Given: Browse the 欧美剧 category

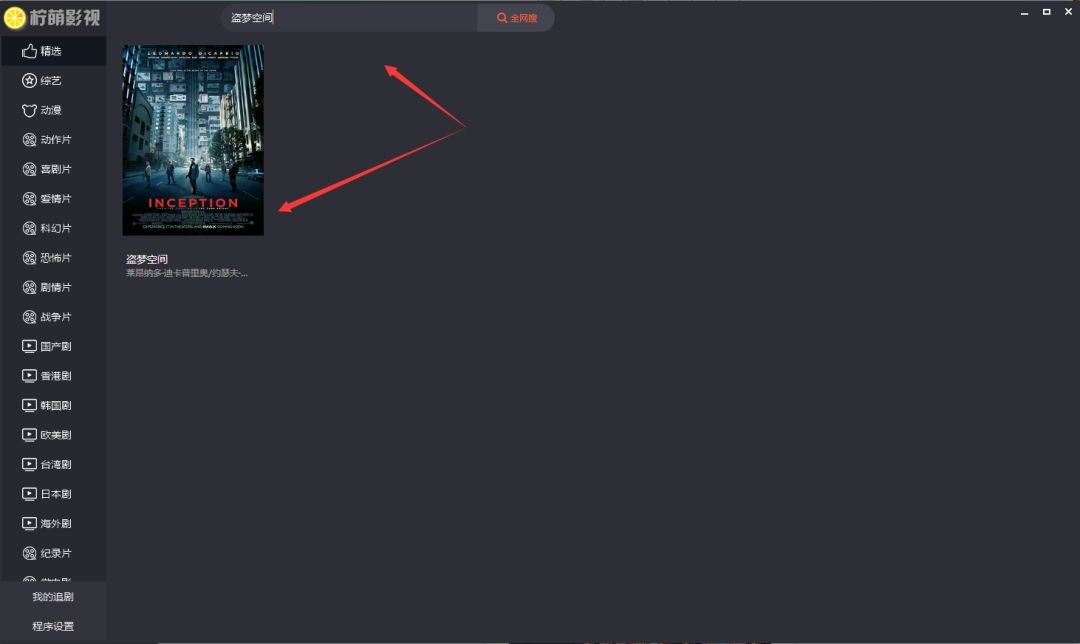Looking at the screenshot, I should click(x=55, y=435).
